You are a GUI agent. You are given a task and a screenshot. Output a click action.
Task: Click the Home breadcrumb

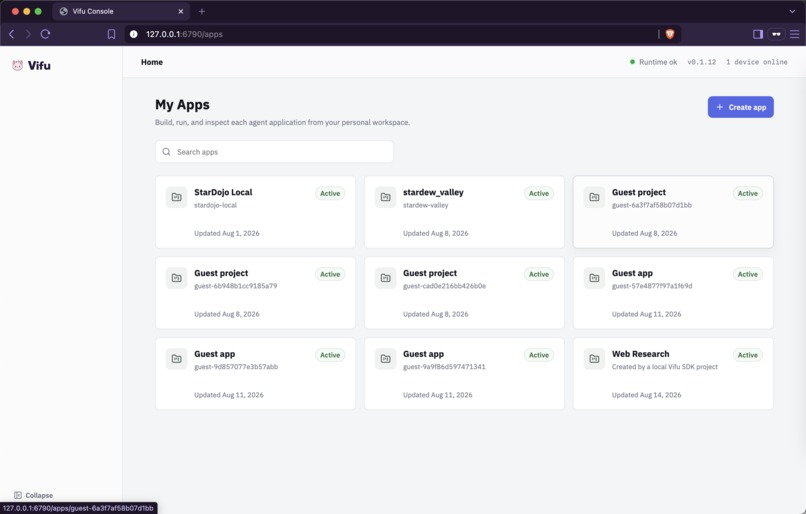[152, 62]
